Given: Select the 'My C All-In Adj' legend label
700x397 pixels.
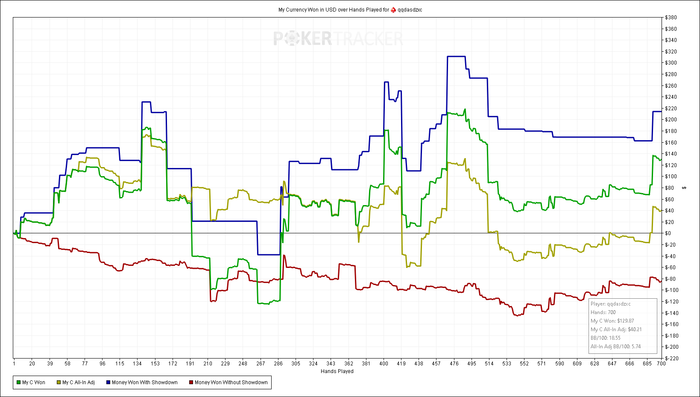Looking at the screenshot, I should pyautogui.click(x=79, y=382).
